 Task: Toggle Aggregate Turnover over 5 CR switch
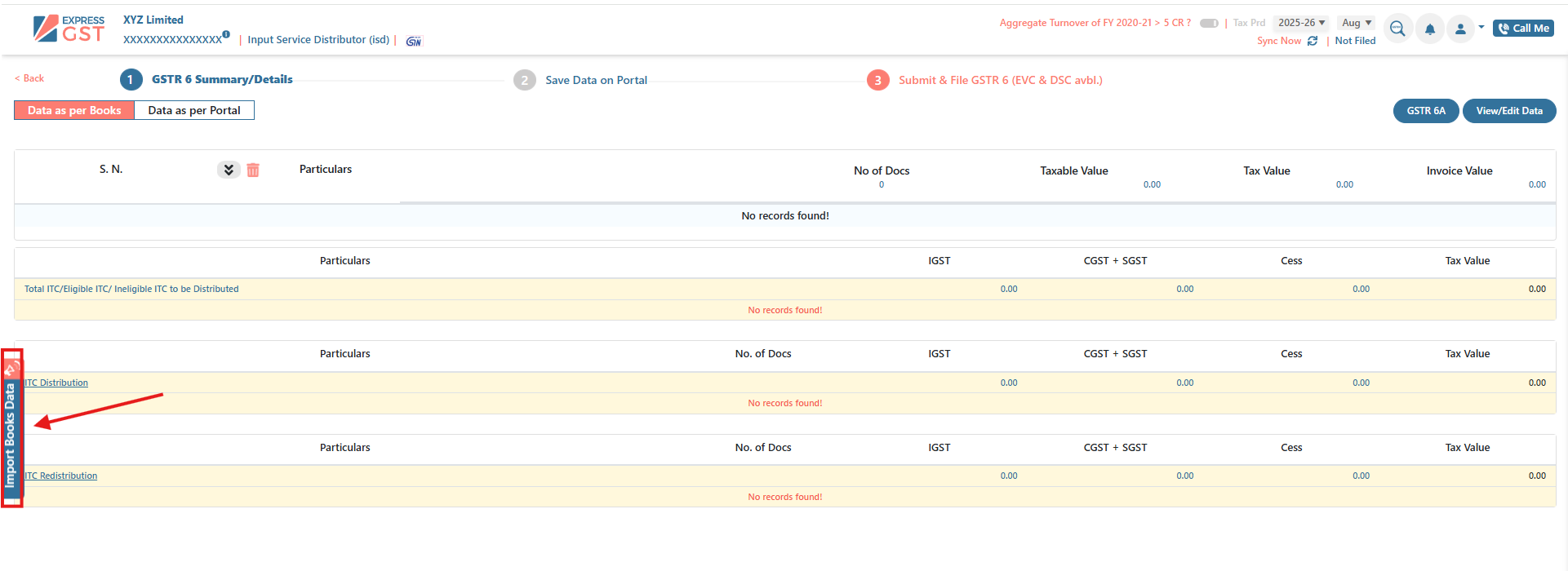(x=1209, y=23)
